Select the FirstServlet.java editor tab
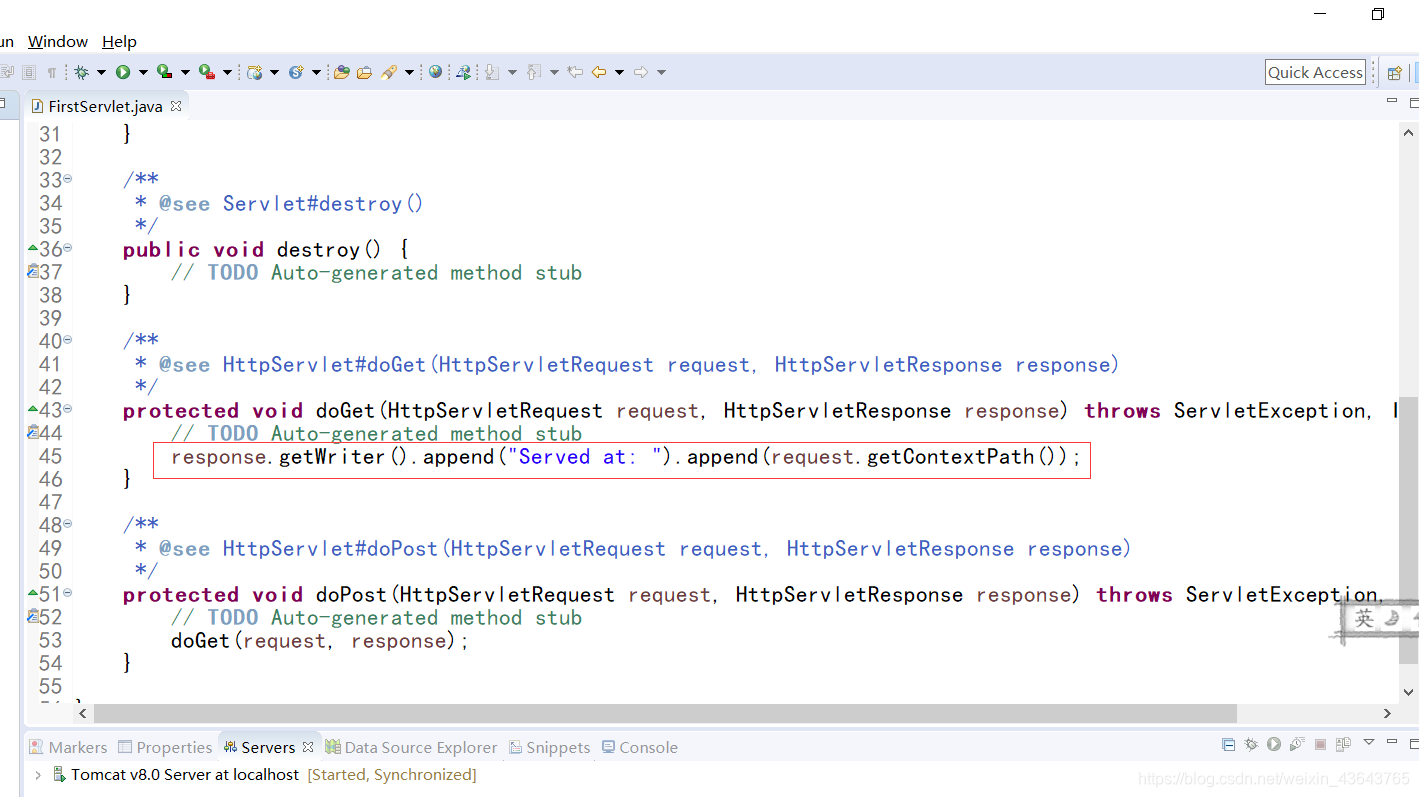The height and width of the screenshot is (797, 1419). (x=105, y=106)
